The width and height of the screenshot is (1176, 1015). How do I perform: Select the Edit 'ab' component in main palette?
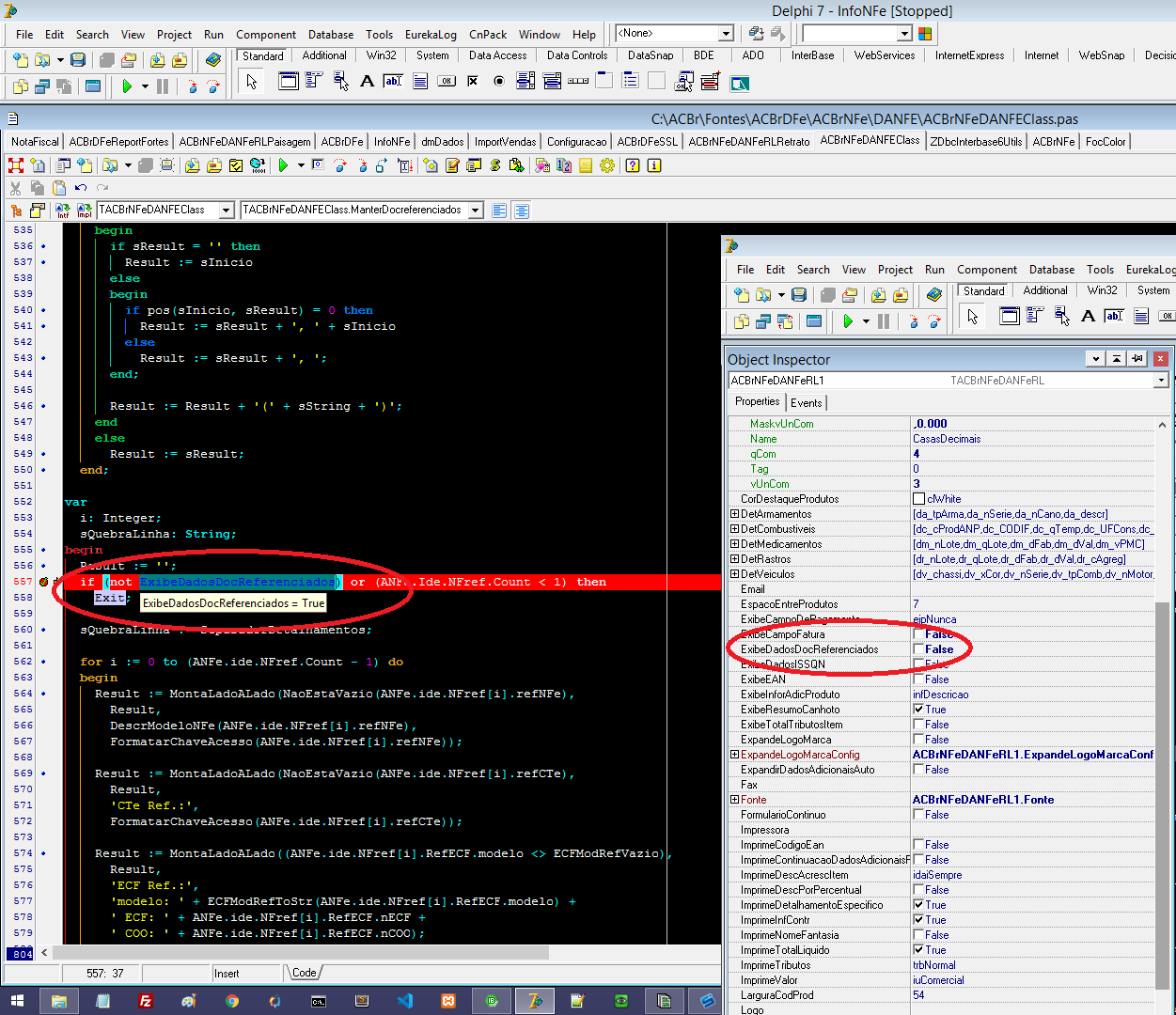[393, 81]
